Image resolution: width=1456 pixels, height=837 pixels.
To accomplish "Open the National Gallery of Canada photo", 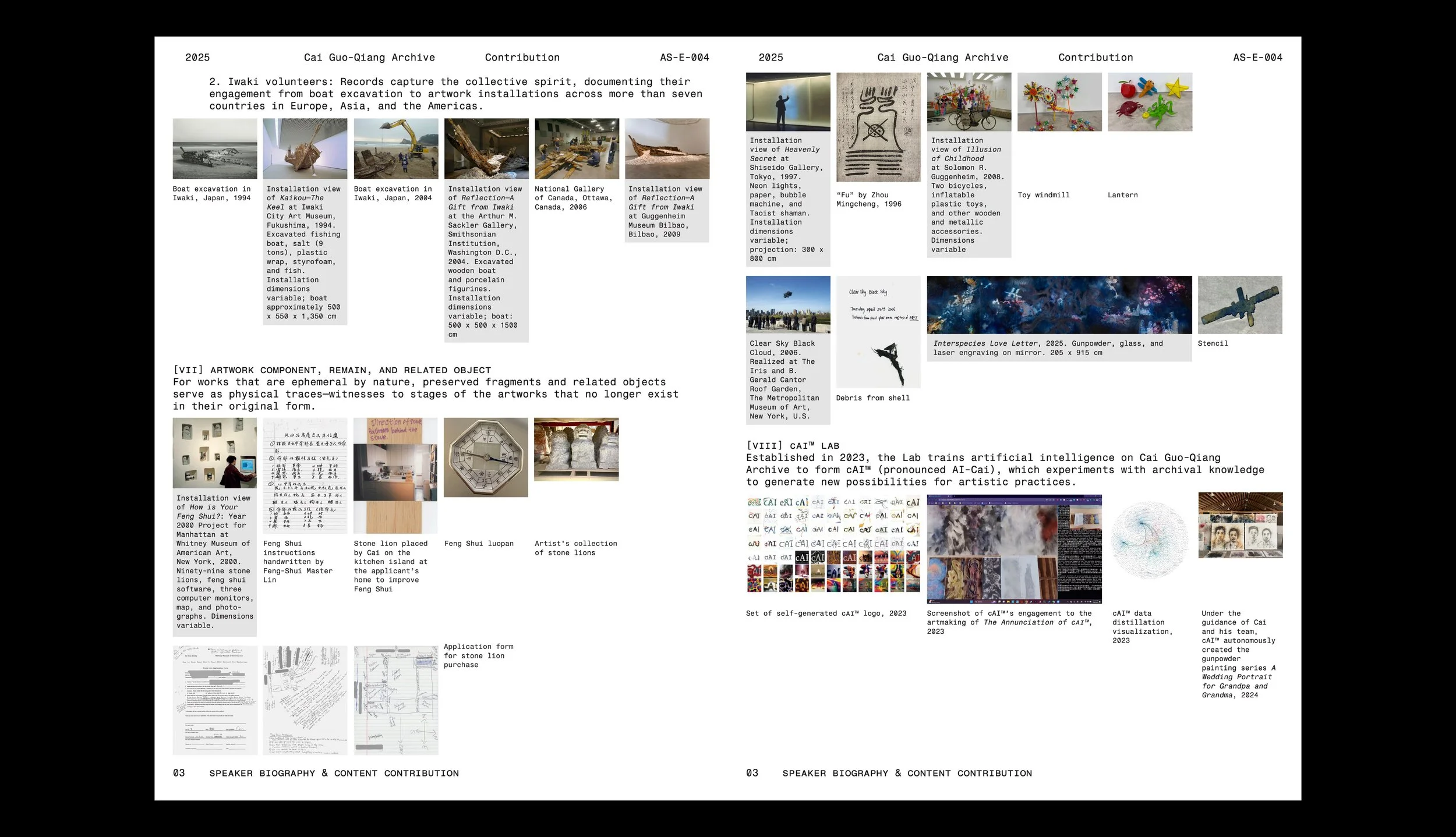I will click(577, 148).
